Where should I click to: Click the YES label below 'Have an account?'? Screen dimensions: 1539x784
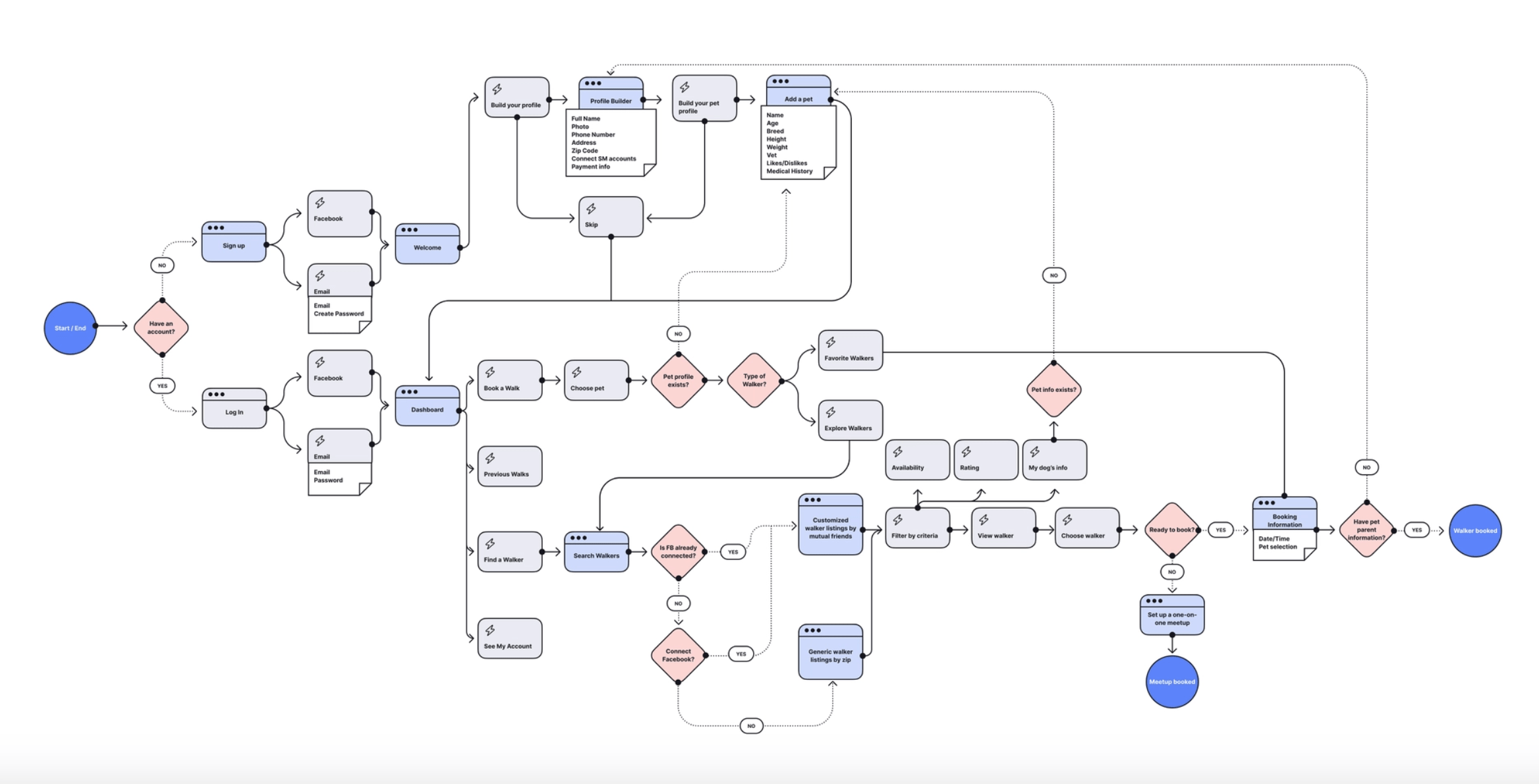(162, 386)
